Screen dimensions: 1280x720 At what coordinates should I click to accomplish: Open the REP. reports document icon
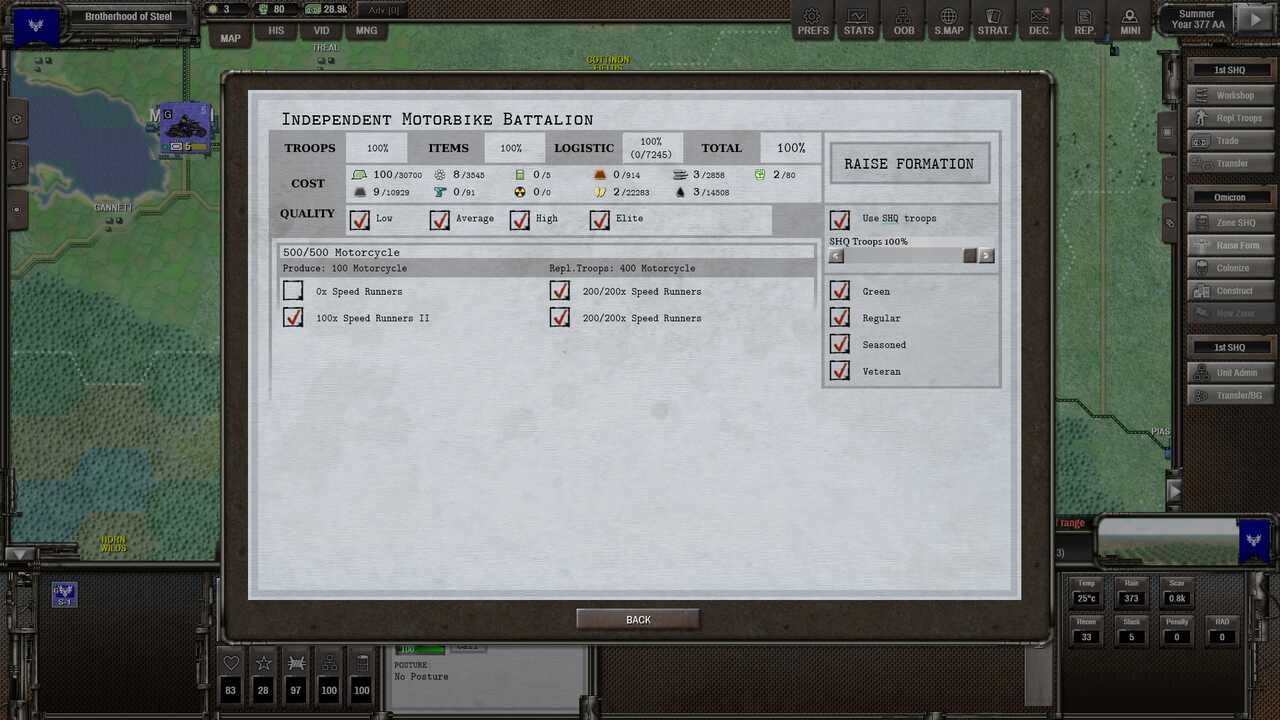(x=1084, y=21)
